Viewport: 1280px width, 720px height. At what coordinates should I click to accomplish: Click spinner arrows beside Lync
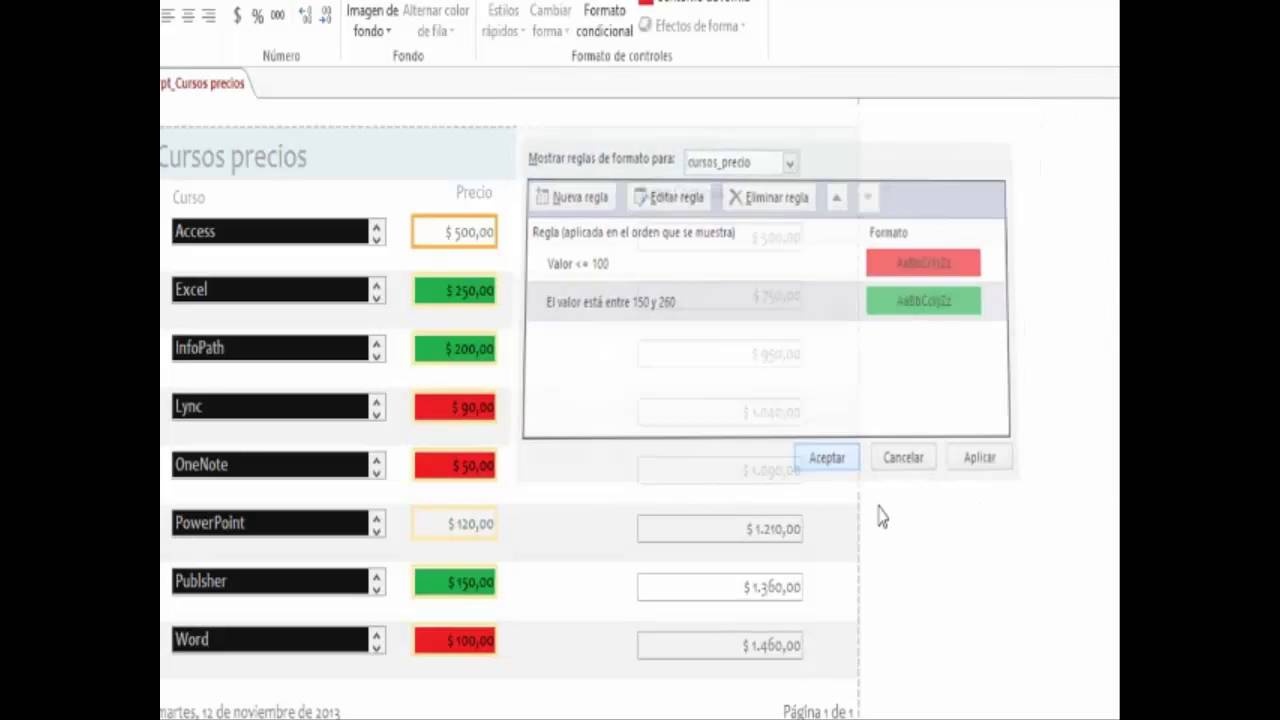377,407
